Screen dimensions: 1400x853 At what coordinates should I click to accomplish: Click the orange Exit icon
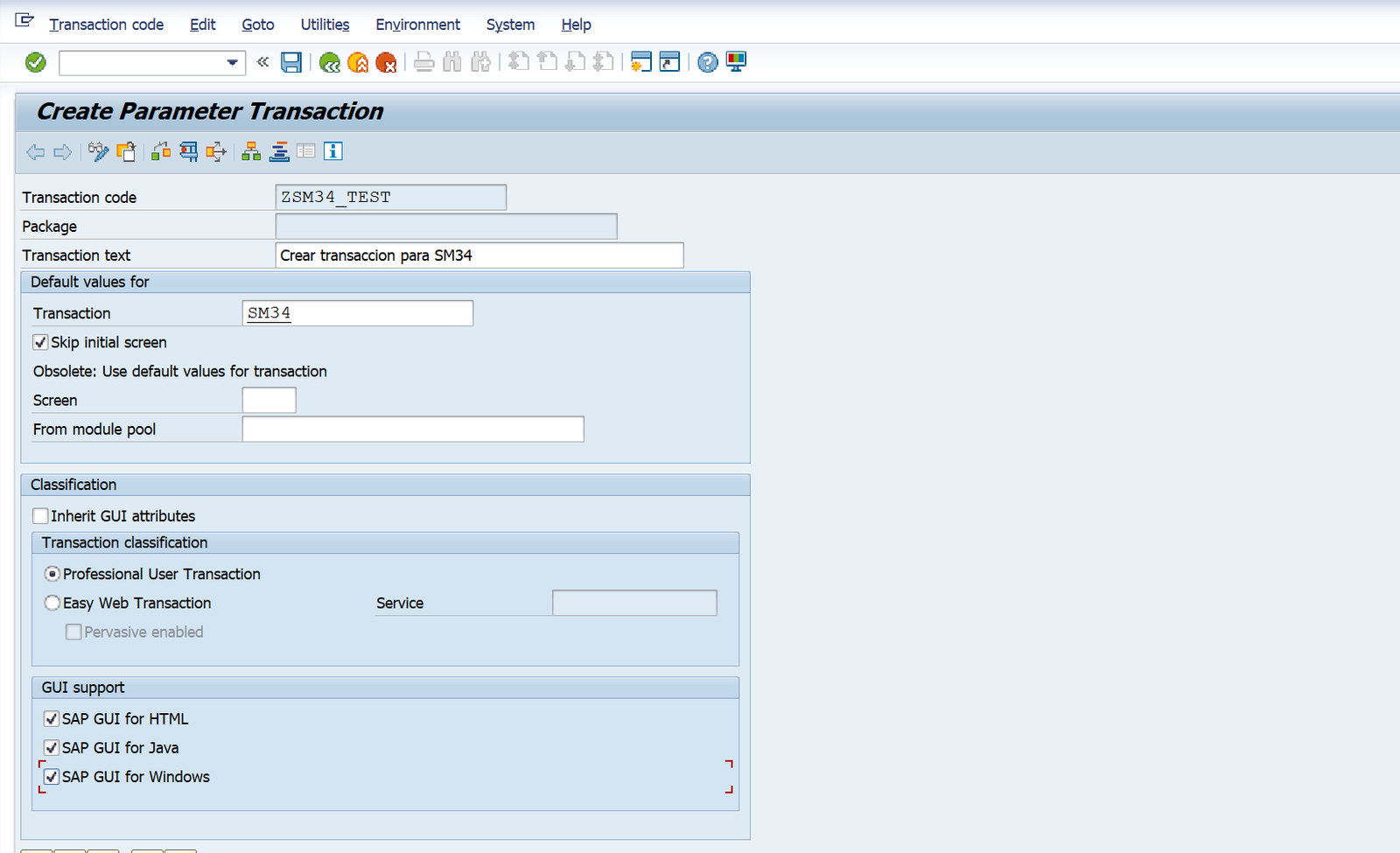358,62
